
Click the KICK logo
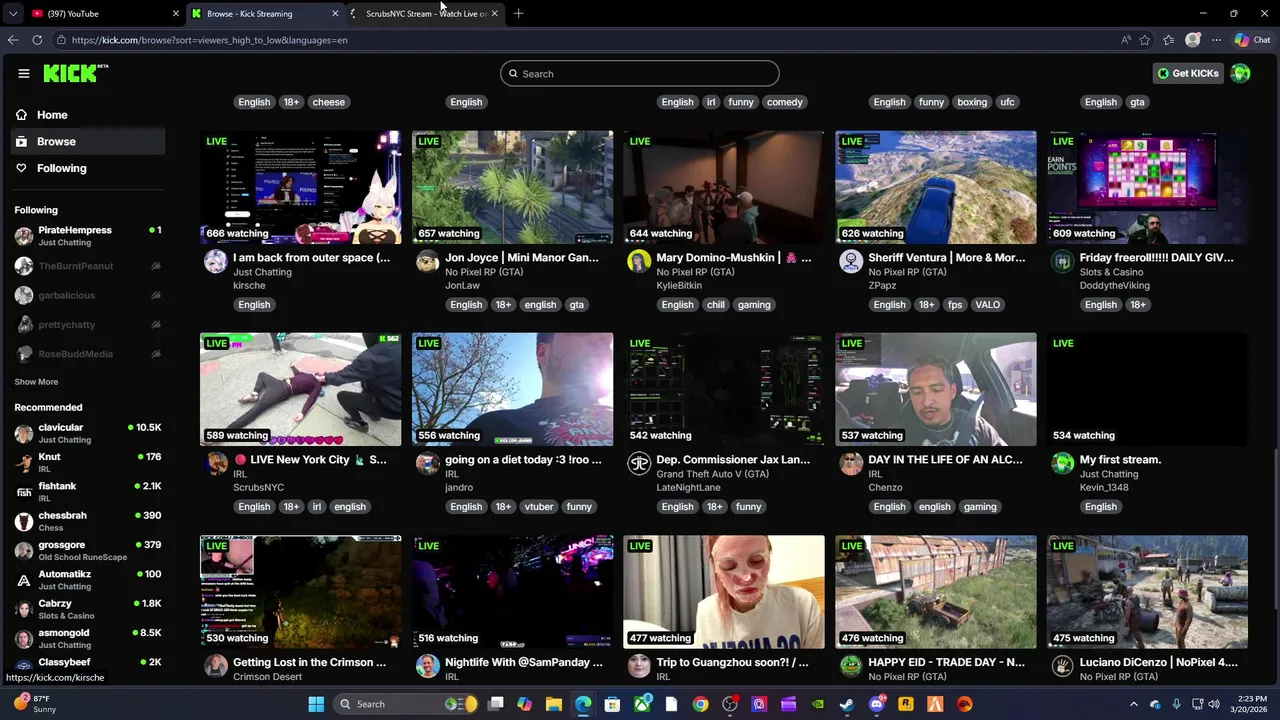click(x=75, y=73)
